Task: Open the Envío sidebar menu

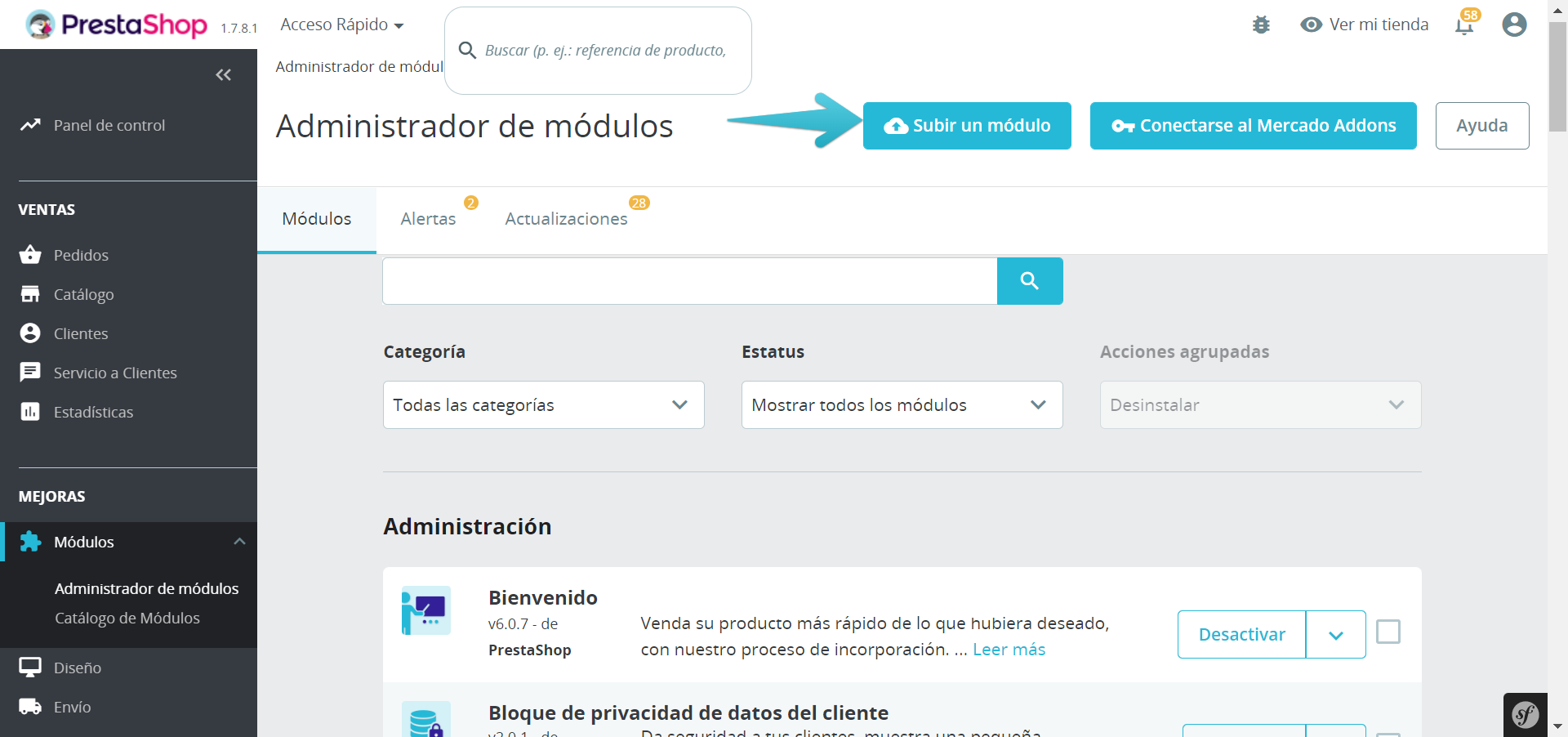Action: pos(72,707)
